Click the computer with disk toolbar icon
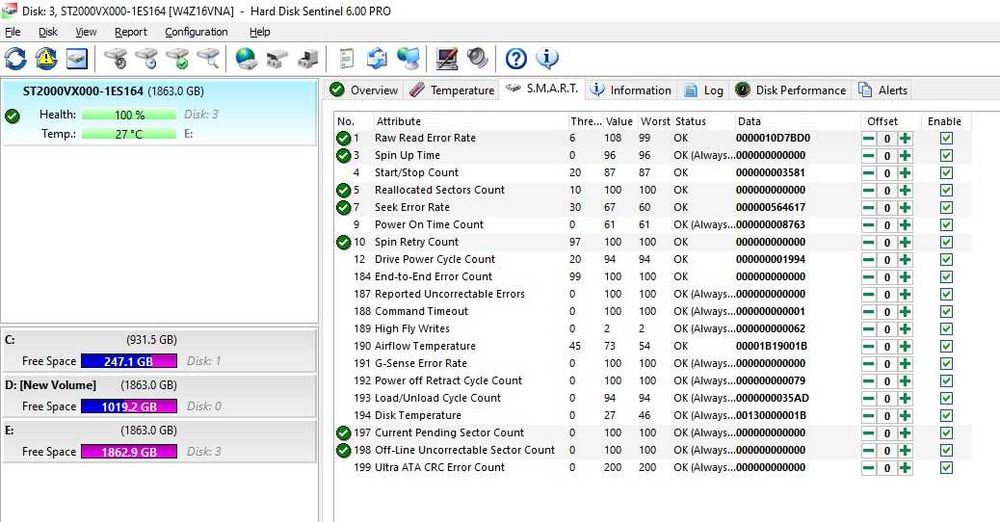Screen dimensions: 1000x522 coord(308,59)
